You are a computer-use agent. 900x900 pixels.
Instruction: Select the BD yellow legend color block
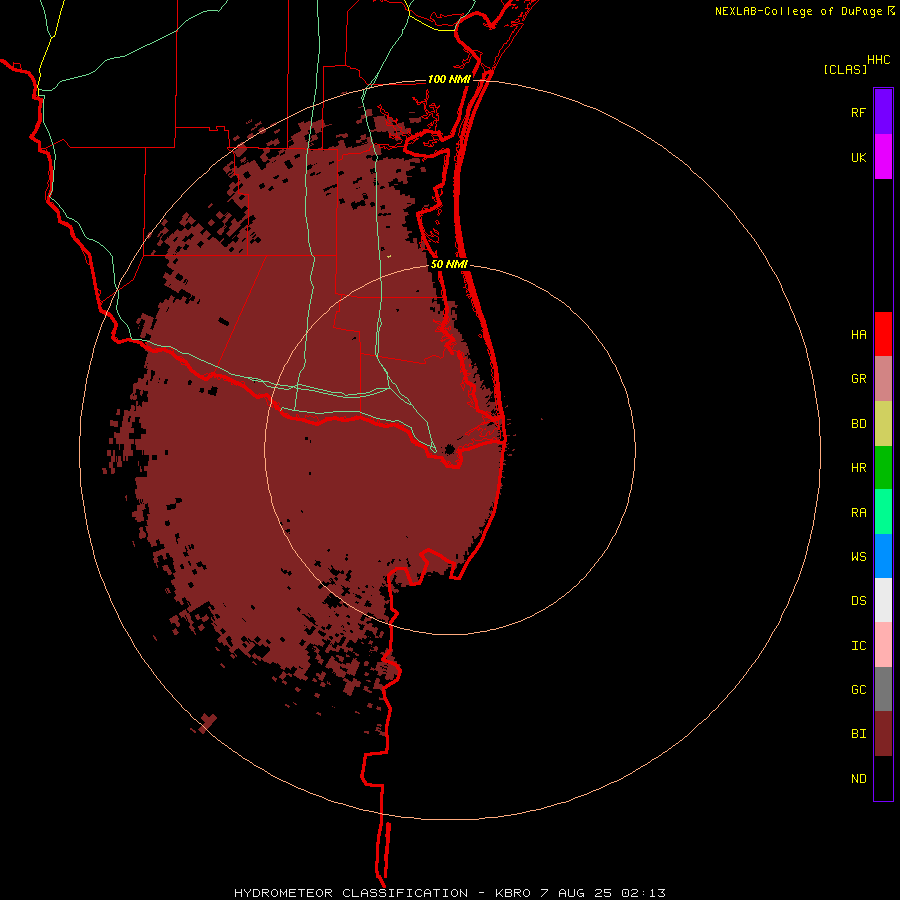click(883, 424)
